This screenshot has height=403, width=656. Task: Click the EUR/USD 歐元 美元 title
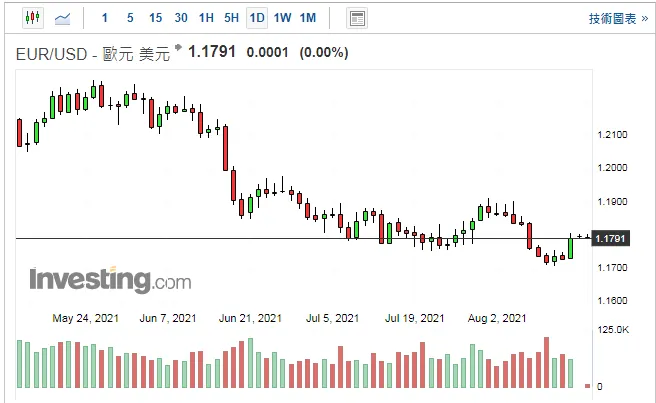click(x=93, y=54)
